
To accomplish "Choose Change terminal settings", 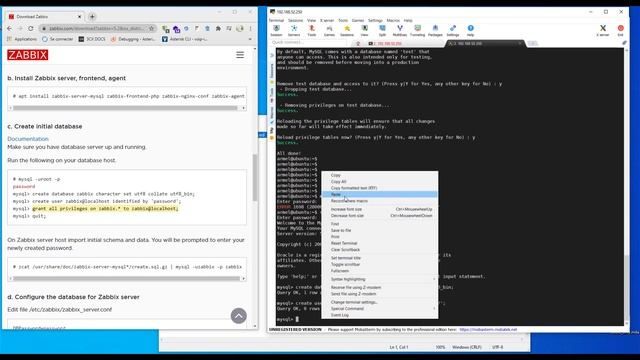I will 380,302.
